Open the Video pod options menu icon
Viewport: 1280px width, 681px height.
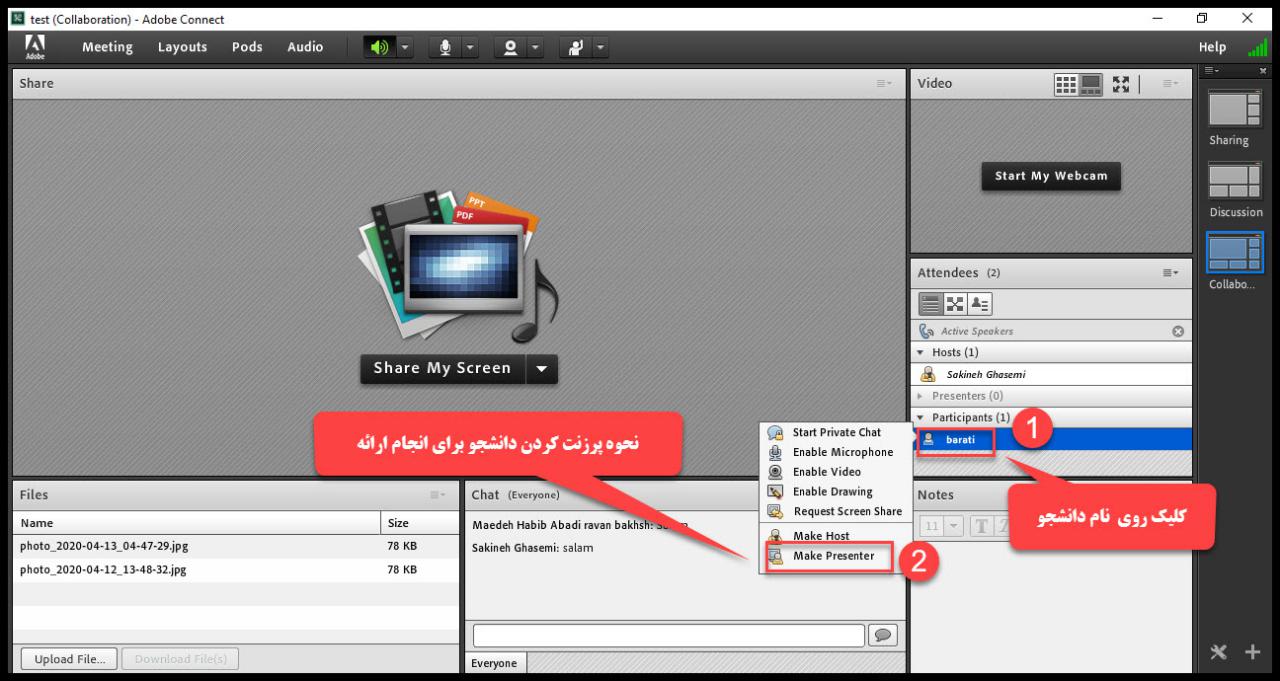pos(1171,84)
